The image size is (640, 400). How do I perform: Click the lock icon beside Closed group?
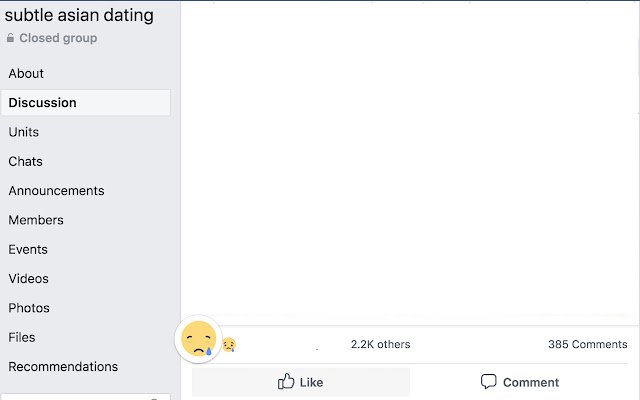pos(10,38)
